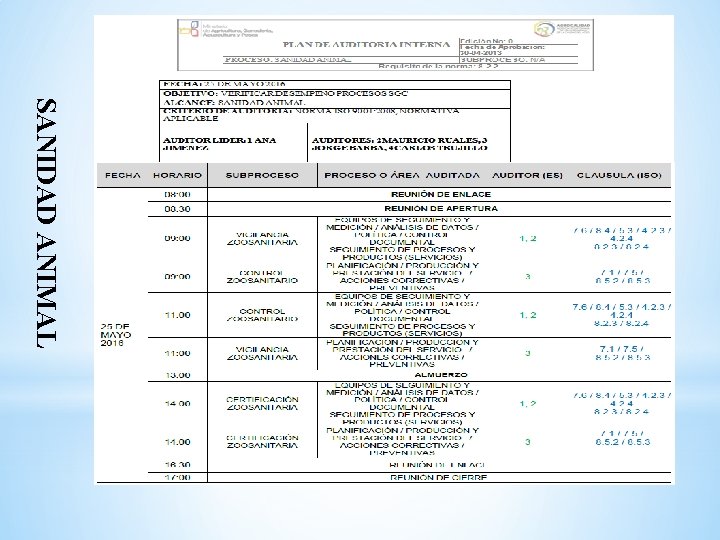Select the 17:00 time cell

click(x=177, y=478)
